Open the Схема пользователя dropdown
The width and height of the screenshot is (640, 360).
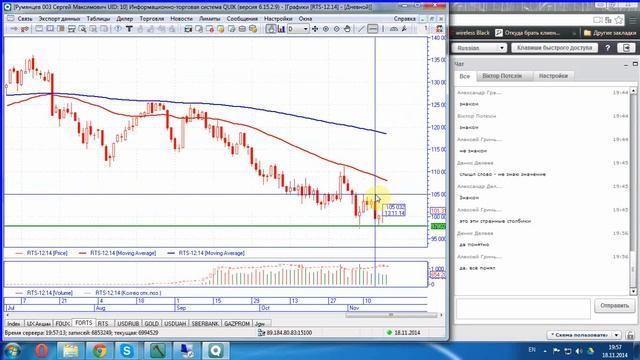click(584, 335)
